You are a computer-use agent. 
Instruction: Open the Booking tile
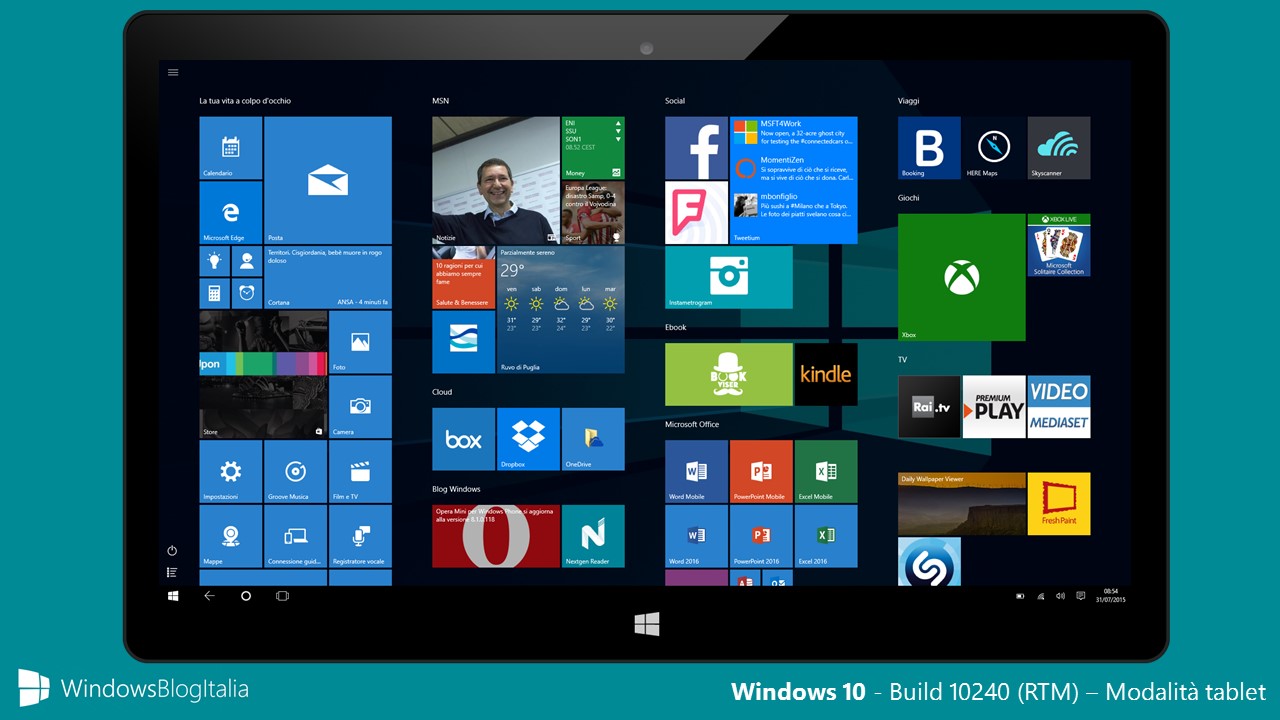[x=929, y=148]
